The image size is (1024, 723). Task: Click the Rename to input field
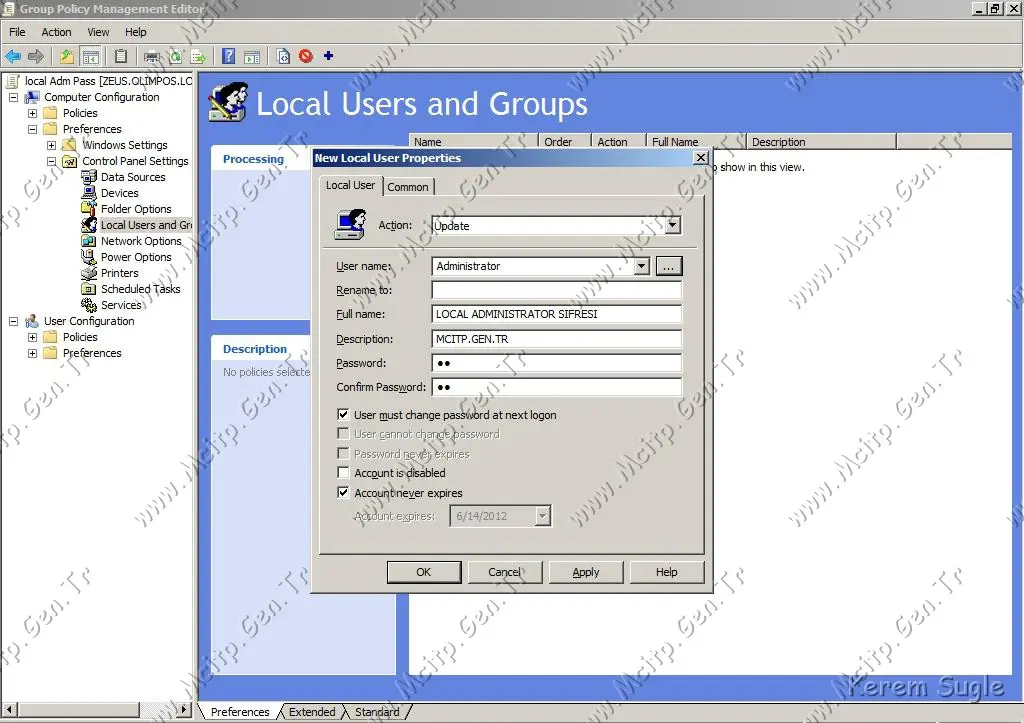click(x=556, y=290)
